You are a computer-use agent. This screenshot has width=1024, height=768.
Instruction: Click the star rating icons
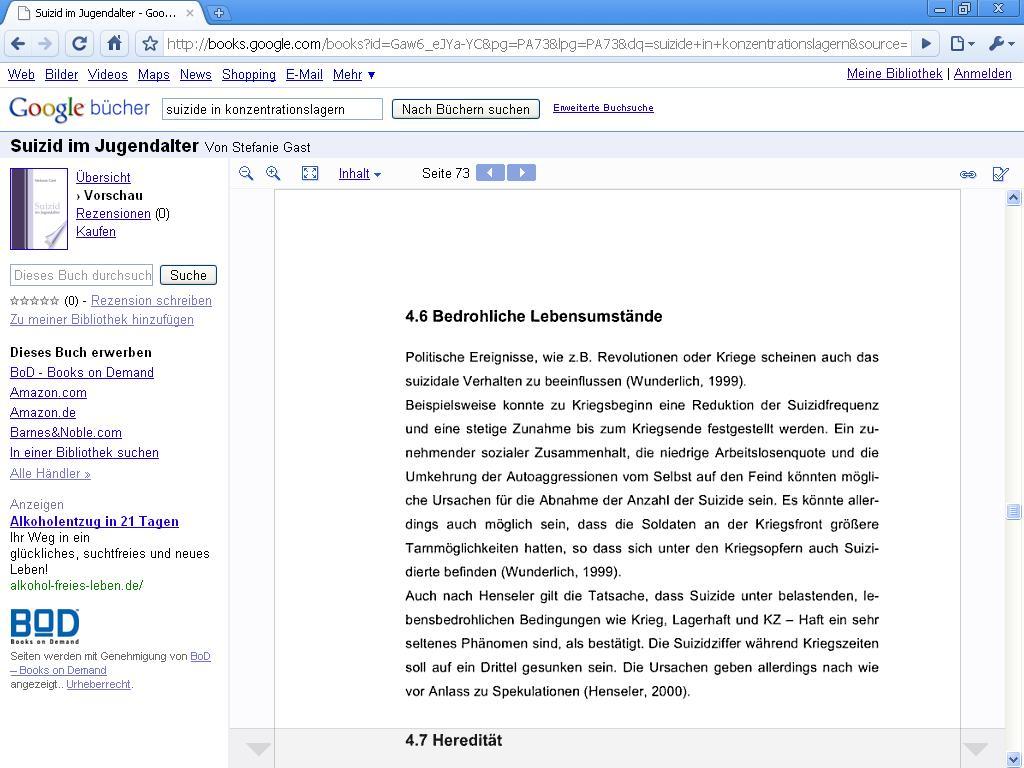click(35, 300)
